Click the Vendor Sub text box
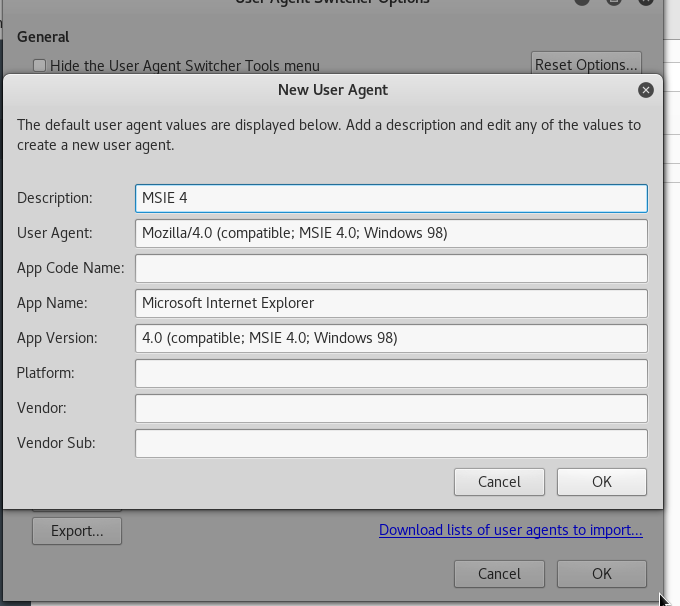Screen dimensions: 680x606 point(391,443)
